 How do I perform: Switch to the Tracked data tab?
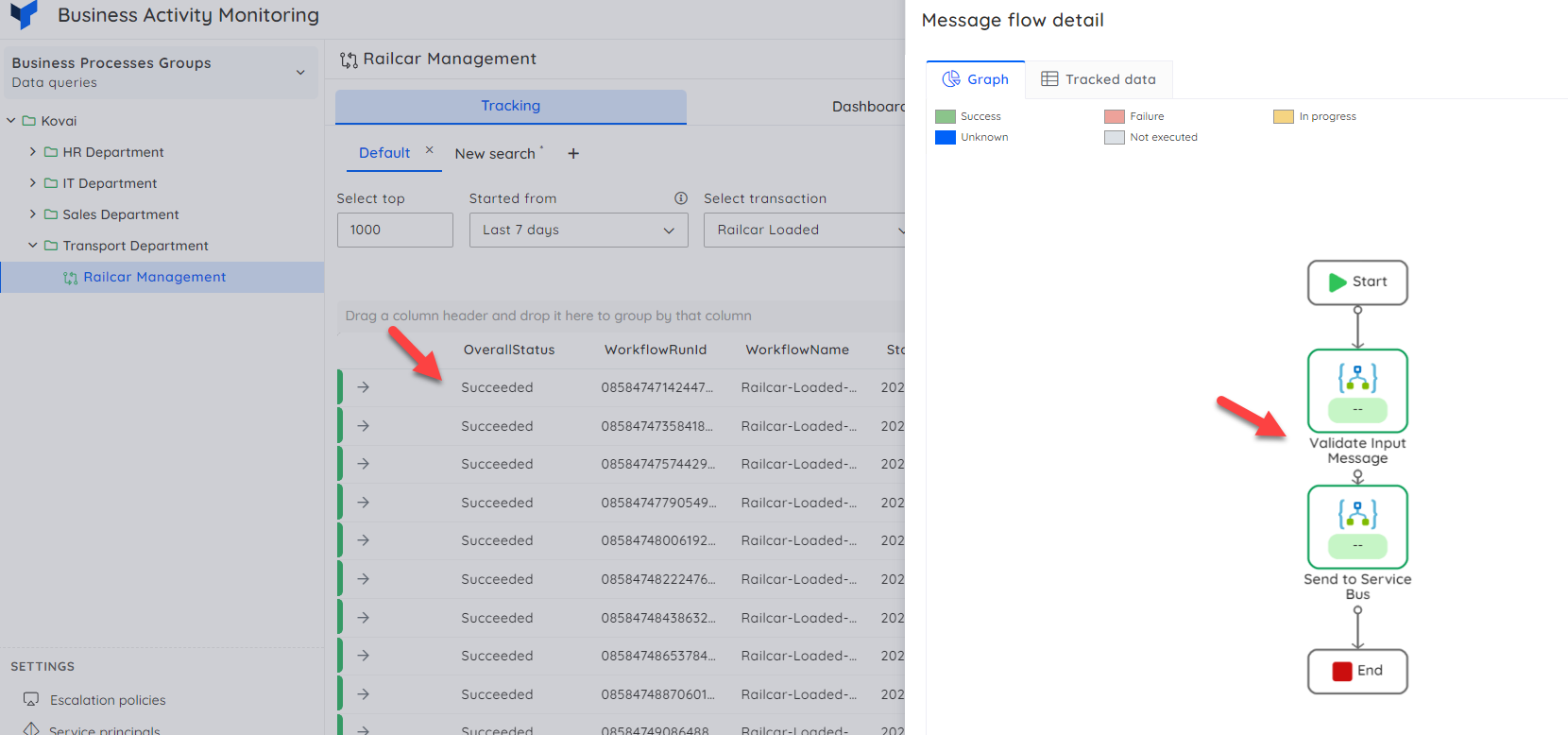pyautogui.click(x=1099, y=79)
